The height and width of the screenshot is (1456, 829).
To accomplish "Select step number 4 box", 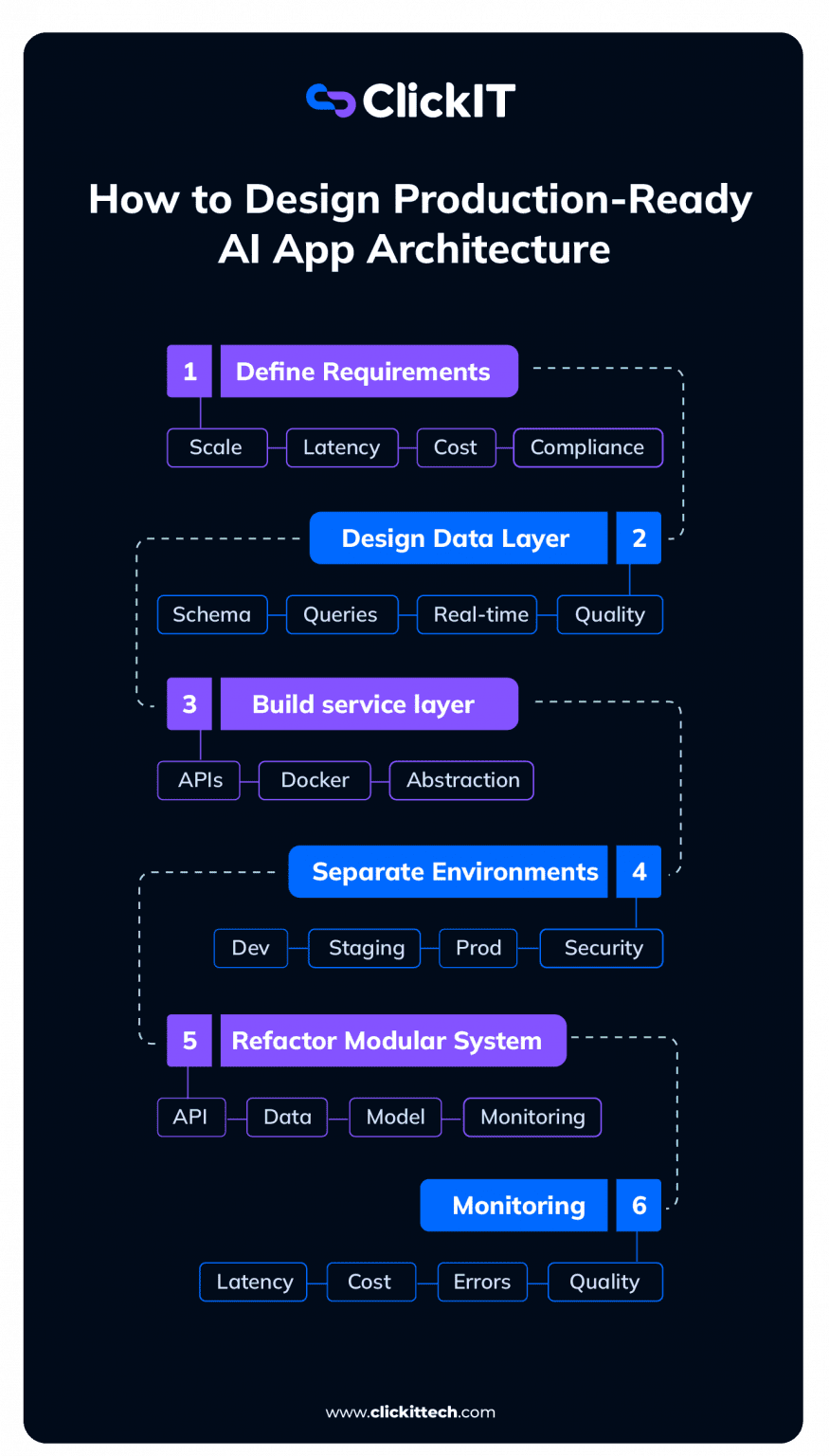I will 639,872.
